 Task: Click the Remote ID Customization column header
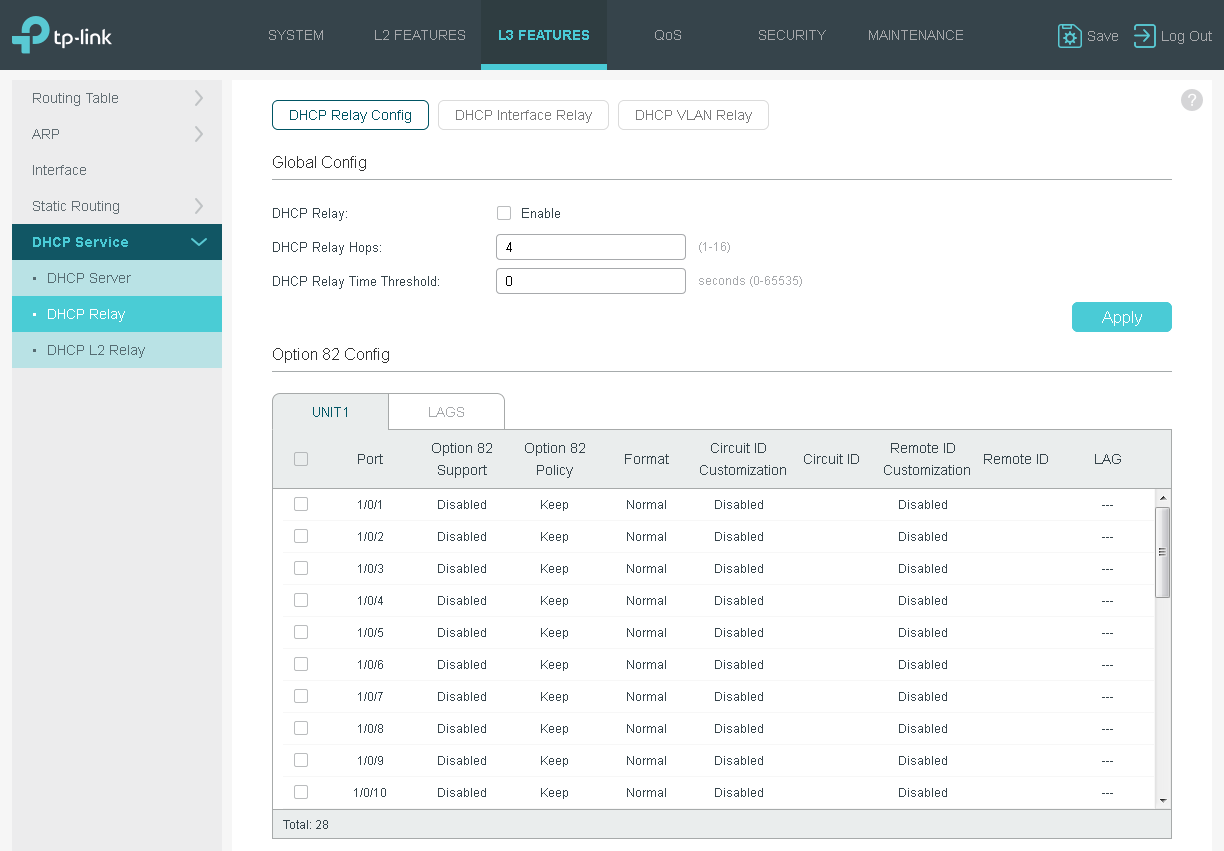[927, 459]
